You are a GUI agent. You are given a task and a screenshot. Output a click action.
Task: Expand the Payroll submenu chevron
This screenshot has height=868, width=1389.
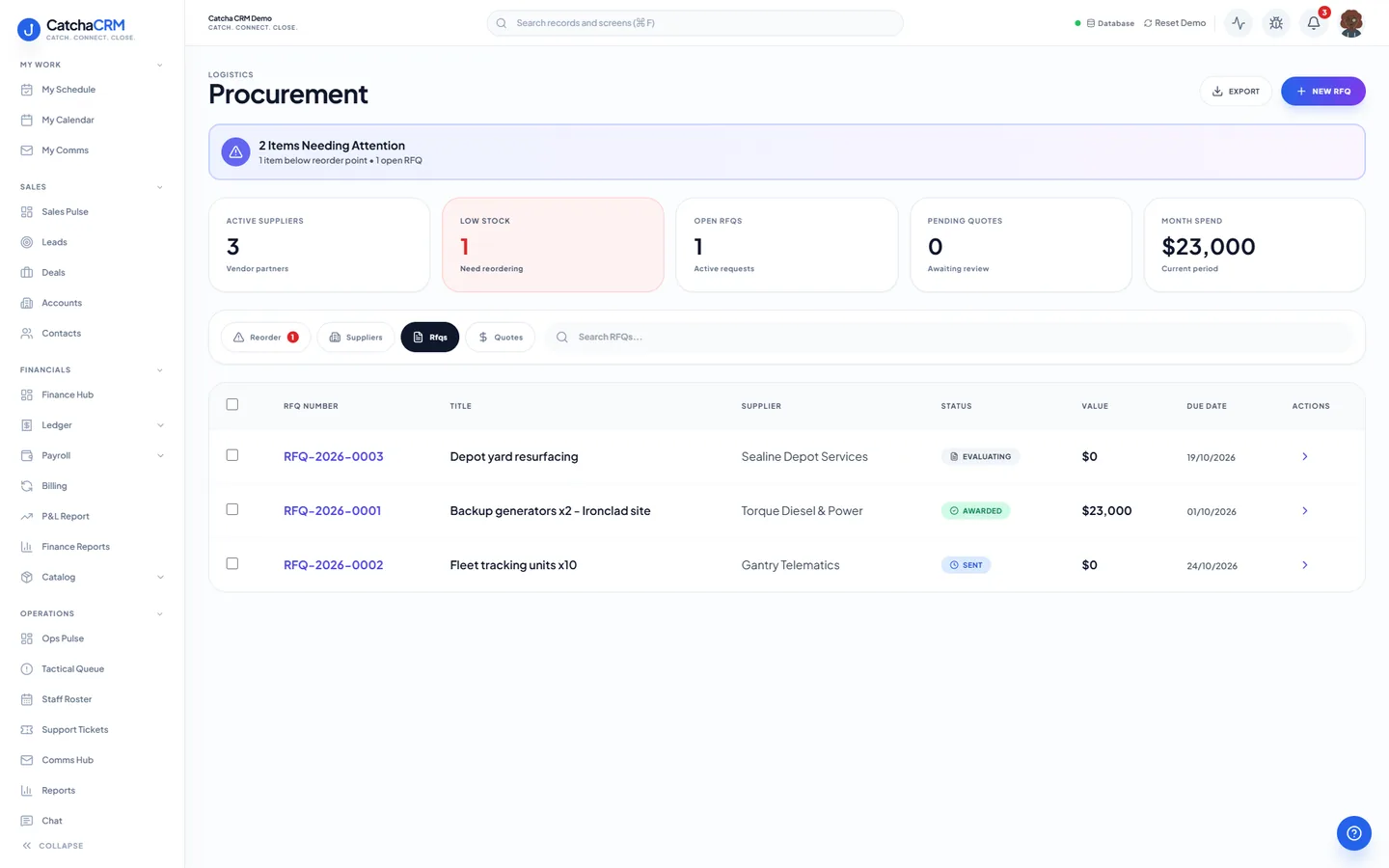160,456
